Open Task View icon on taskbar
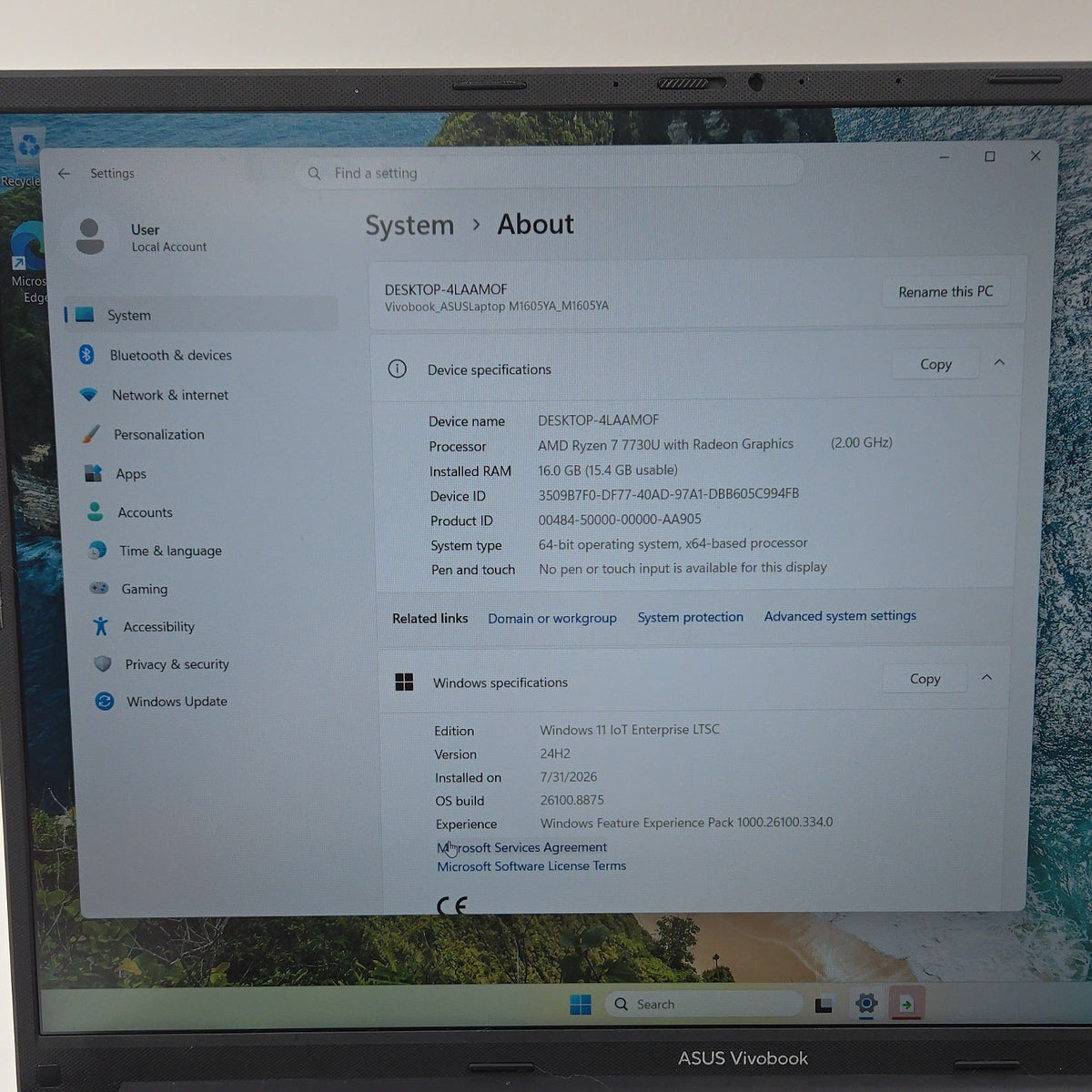 point(824,1005)
